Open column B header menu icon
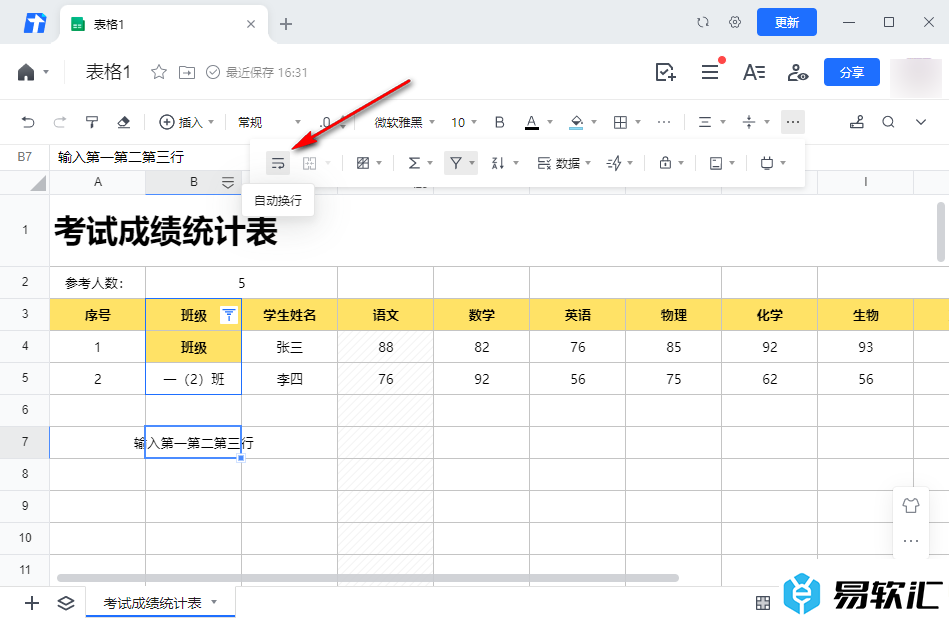 click(x=228, y=183)
